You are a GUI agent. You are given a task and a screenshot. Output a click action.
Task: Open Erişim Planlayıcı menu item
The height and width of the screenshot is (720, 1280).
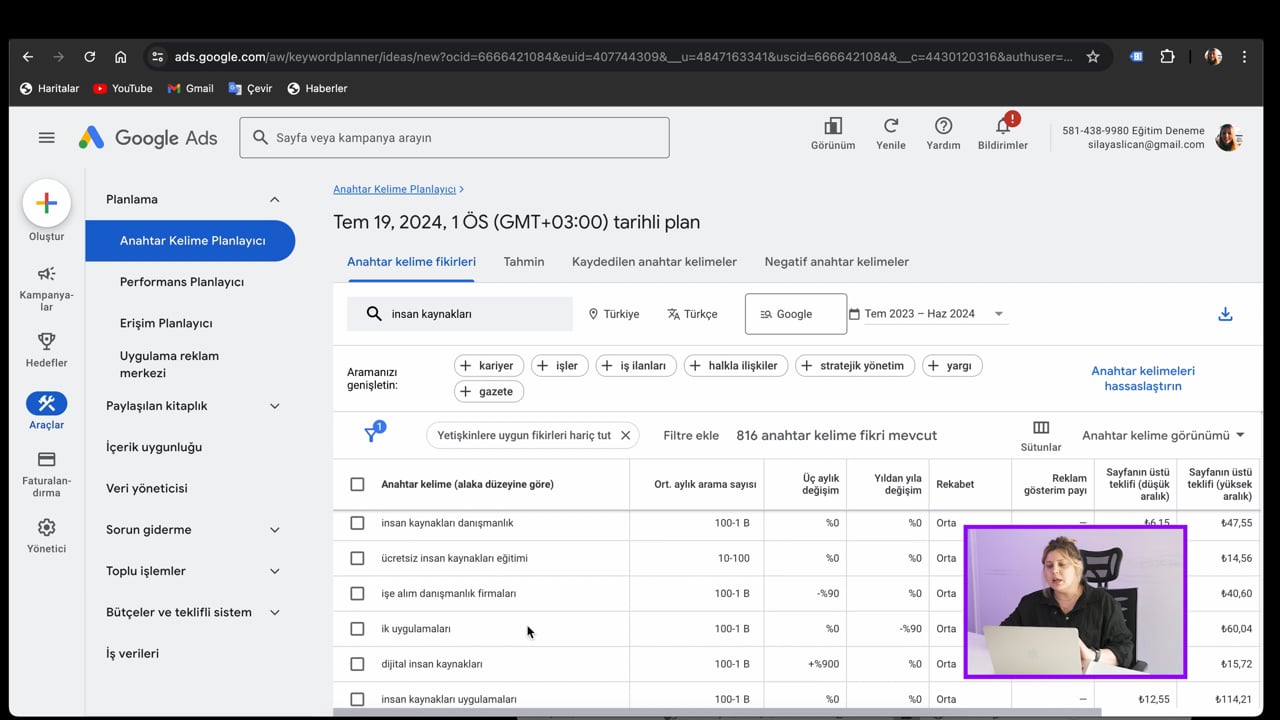[x=166, y=323]
